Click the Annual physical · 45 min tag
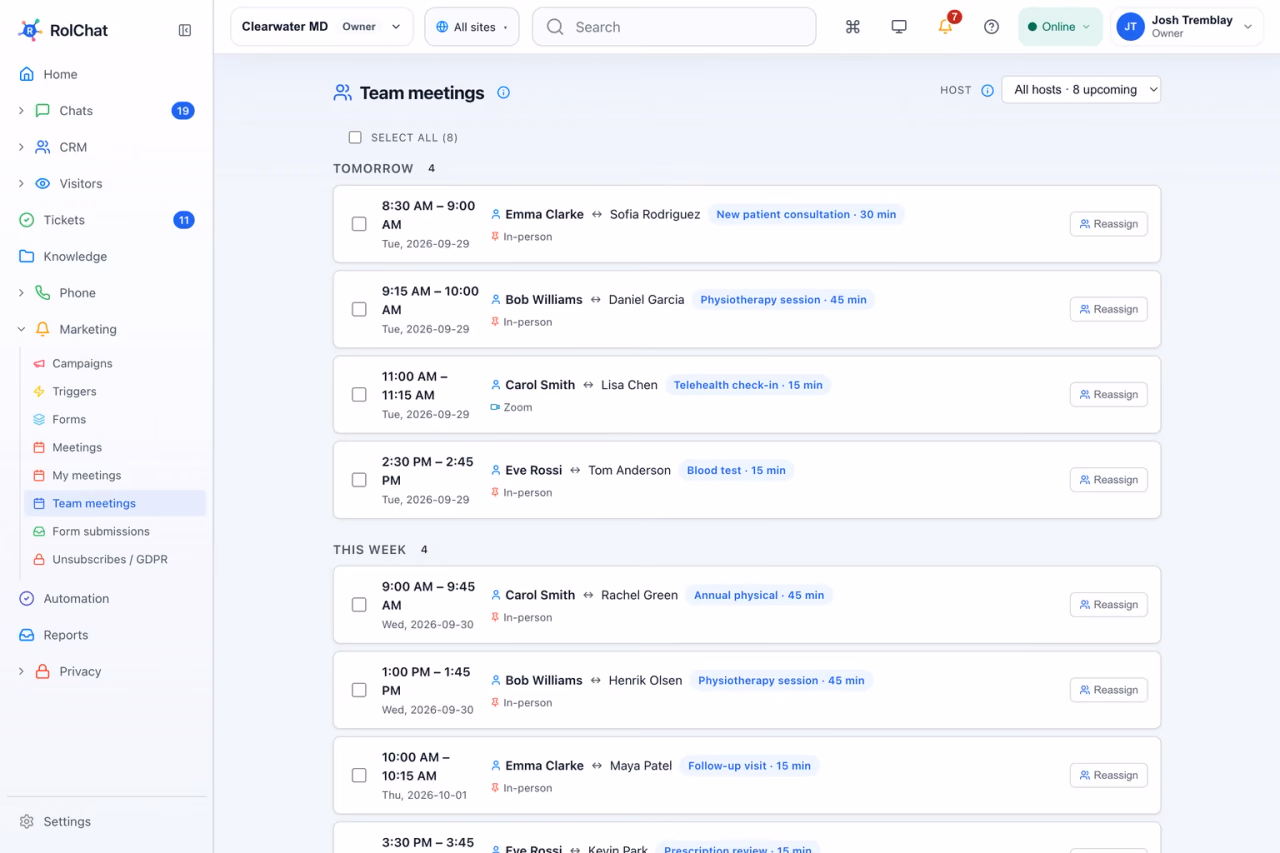The height and width of the screenshot is (853, 1280). pyautogui.click(x=759, y=595)
